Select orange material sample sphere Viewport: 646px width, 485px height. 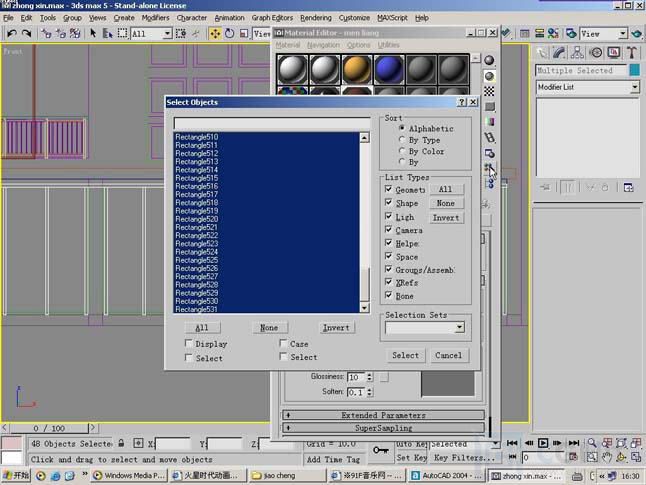[x=357, y=69]
